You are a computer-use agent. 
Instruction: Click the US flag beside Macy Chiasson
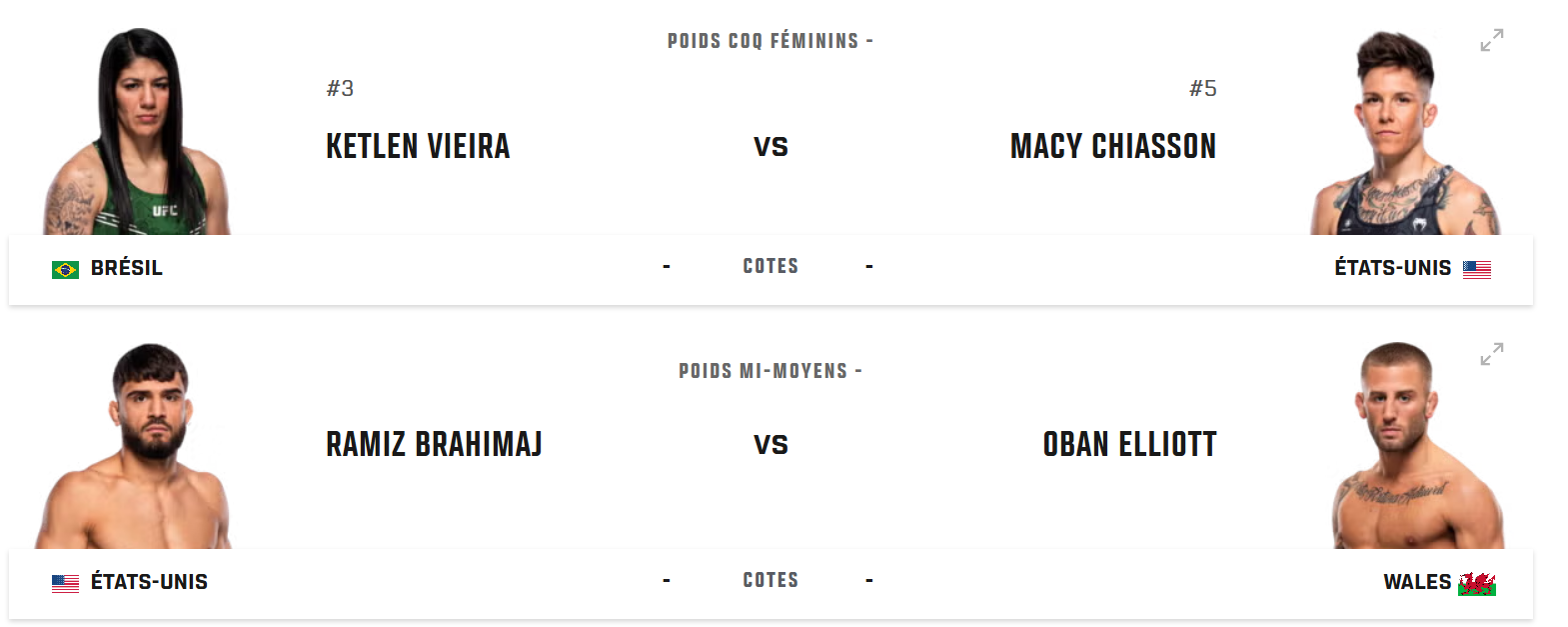(1477, 269)
